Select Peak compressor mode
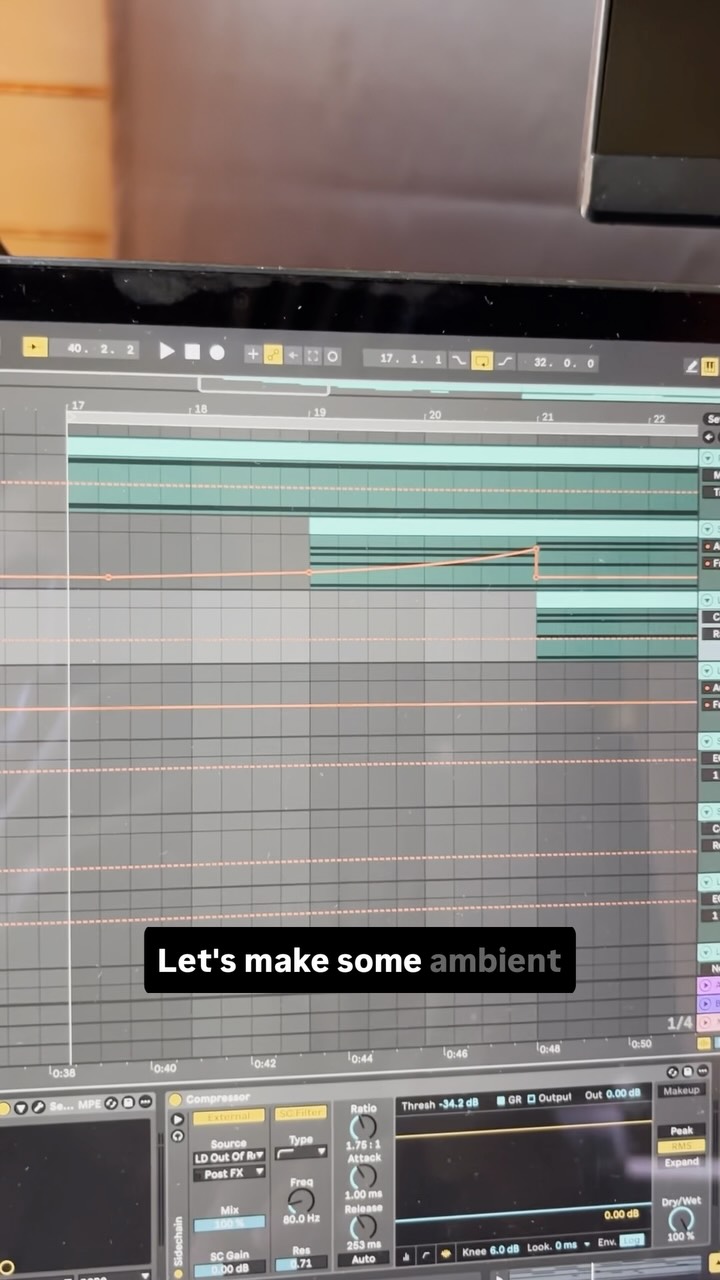This screenshot has width=720, height=1280. click(681, 1130)
